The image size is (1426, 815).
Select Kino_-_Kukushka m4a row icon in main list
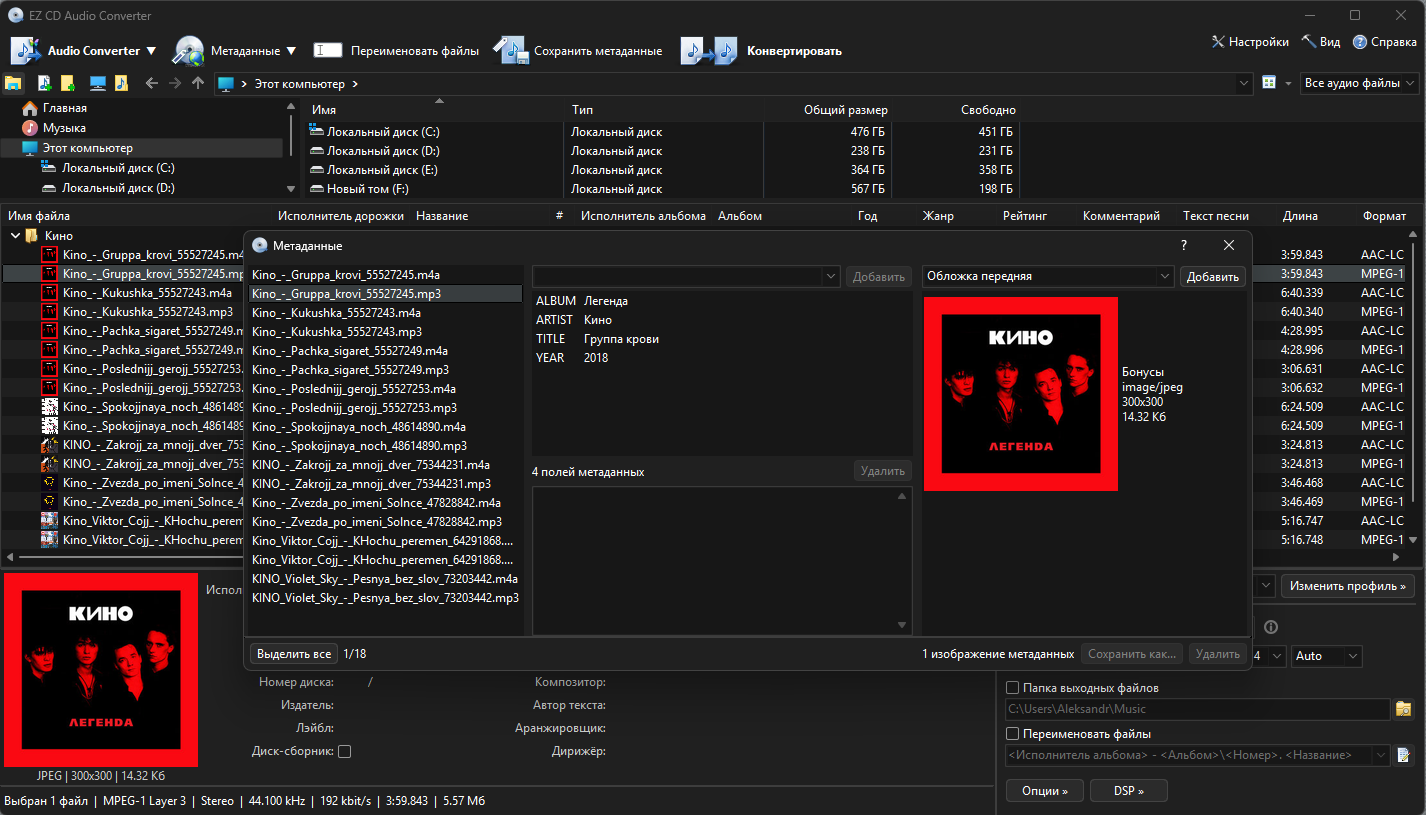pos(50,293)
